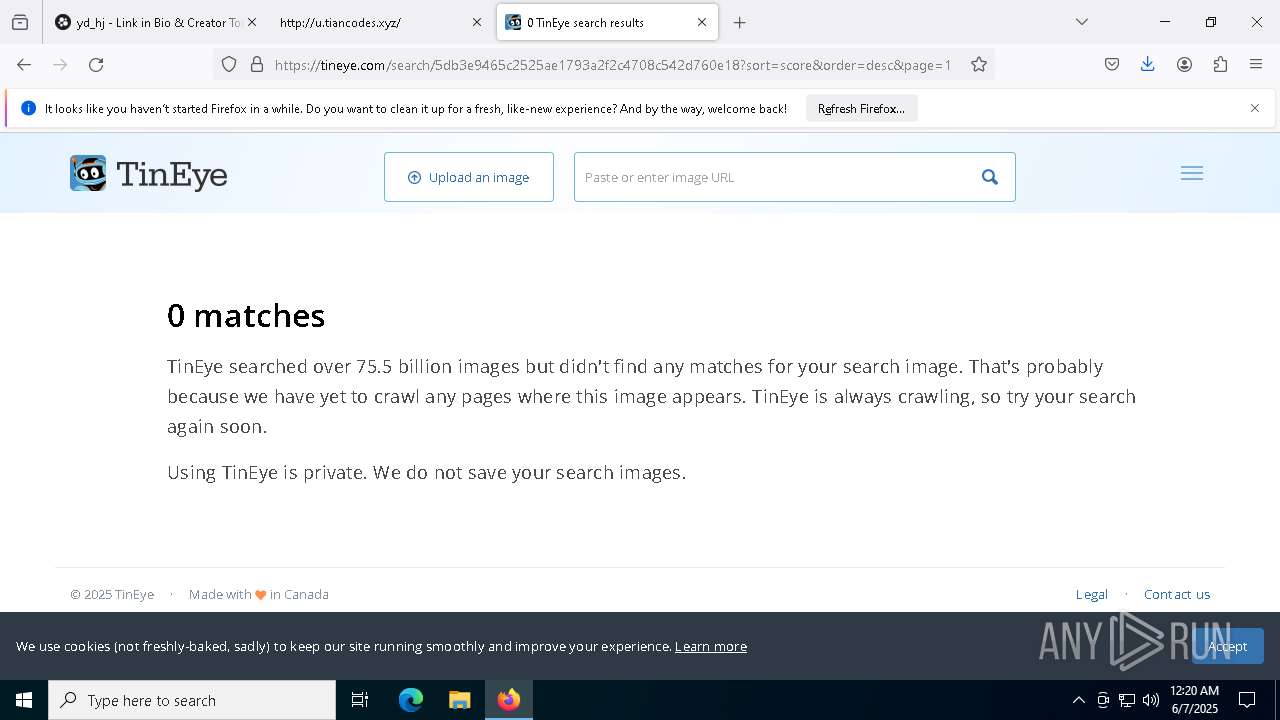Open Windows notification center
1280x720 pixels.
(x=1247, y=700)
